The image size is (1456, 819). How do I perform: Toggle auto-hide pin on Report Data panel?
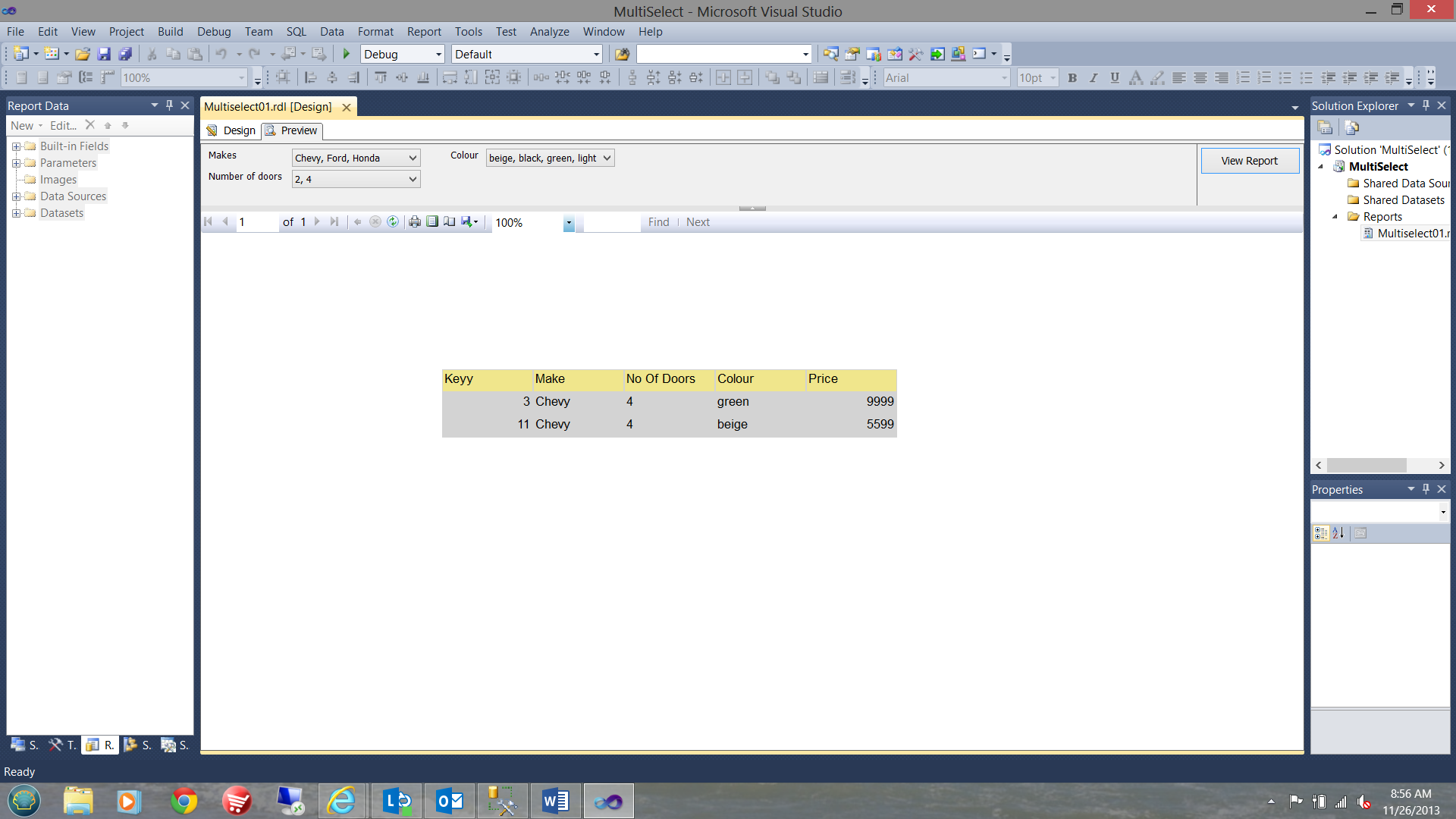pyautogui.click(x=169, y=105)
